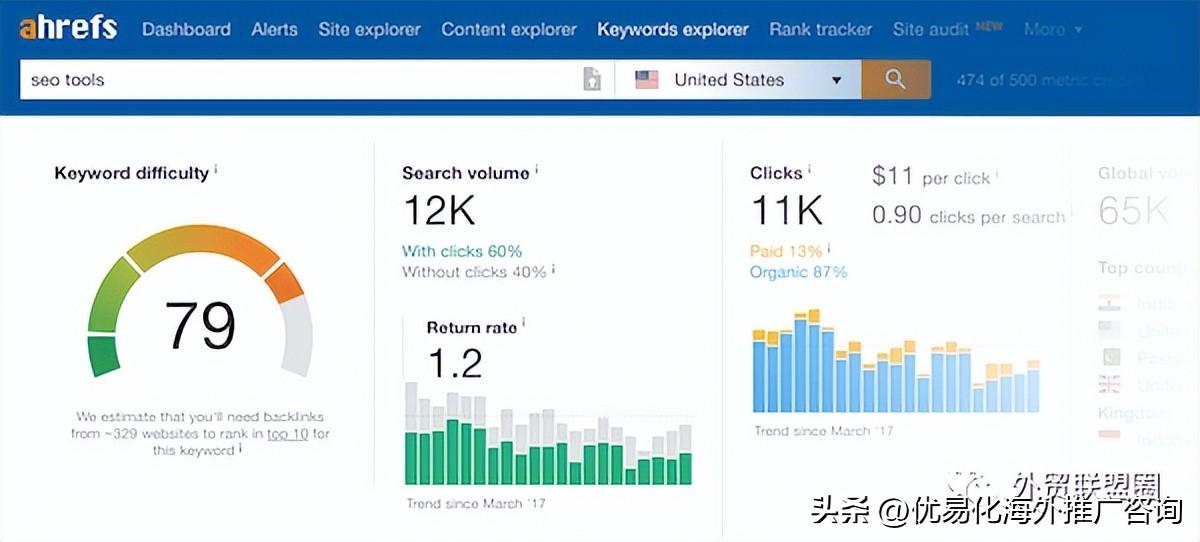Click the Without clicks info icon
1200x542 pixels.
click(554, 269)
